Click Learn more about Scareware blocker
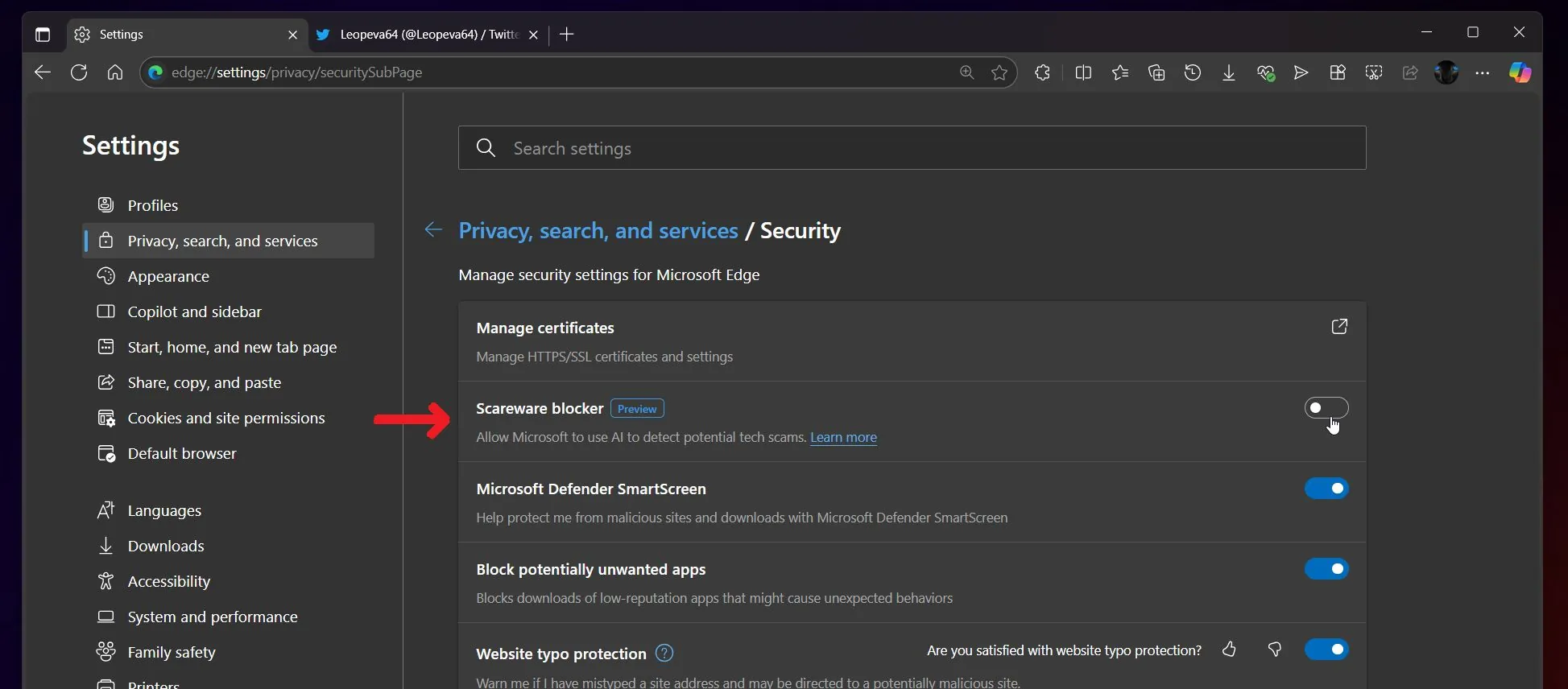This screenshot has height=689, width=1568. [843, 437]
